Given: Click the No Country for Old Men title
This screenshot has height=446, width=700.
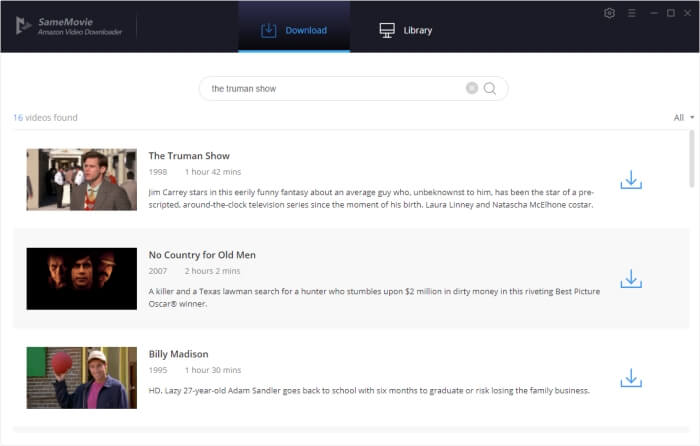Looking at the screenshot, I should coord(202,255).
